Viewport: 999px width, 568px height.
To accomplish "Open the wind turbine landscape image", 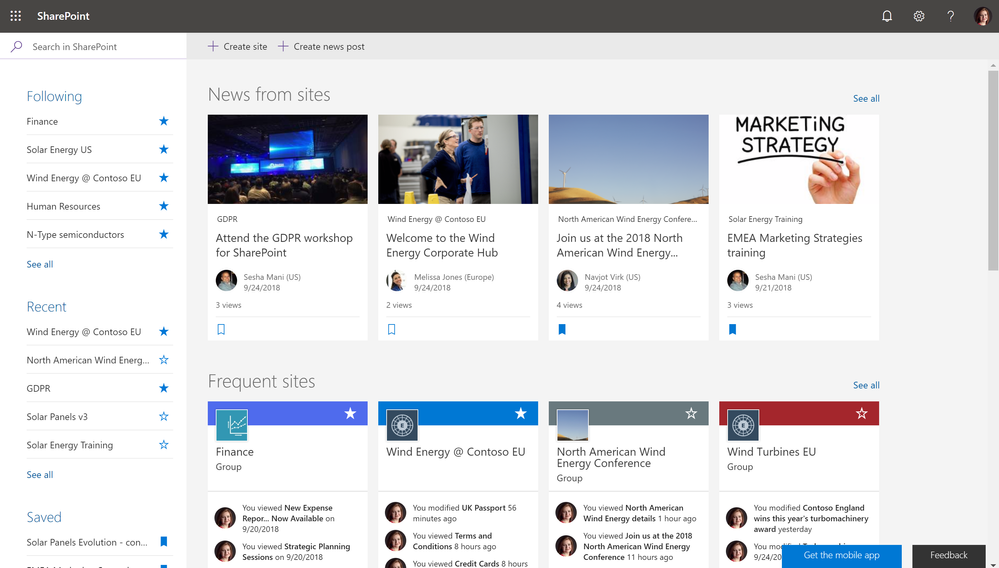I will [628, 159].
